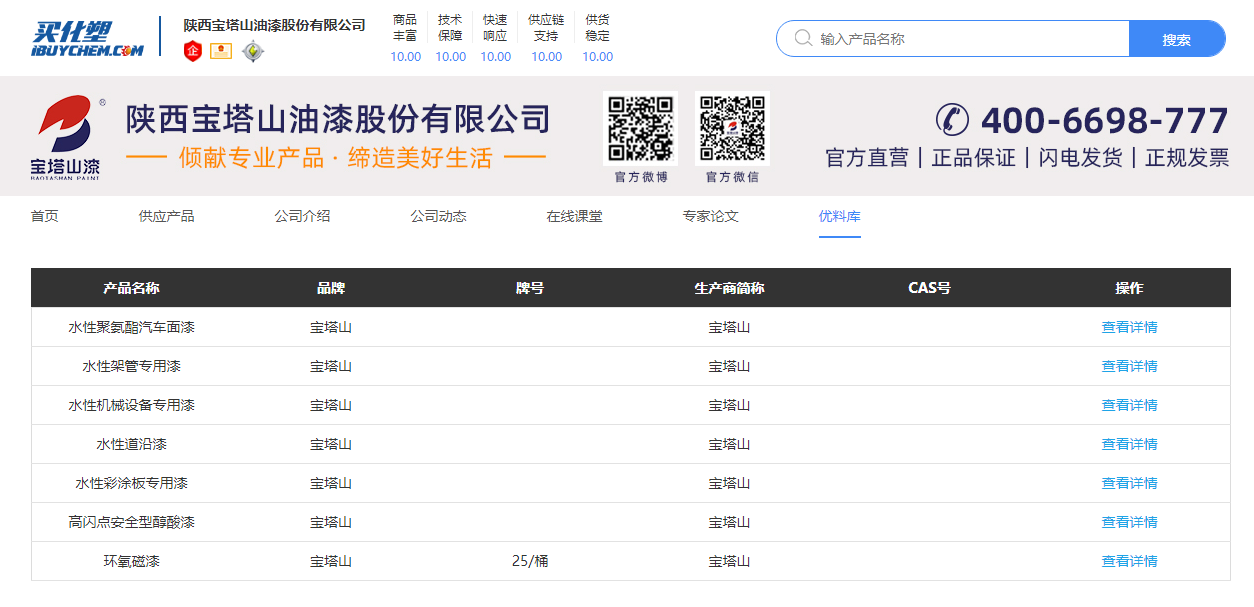Screen dimensions: 1254x607
Task: Click the magnifier icon in search box
Action: (x=803, y=39)
